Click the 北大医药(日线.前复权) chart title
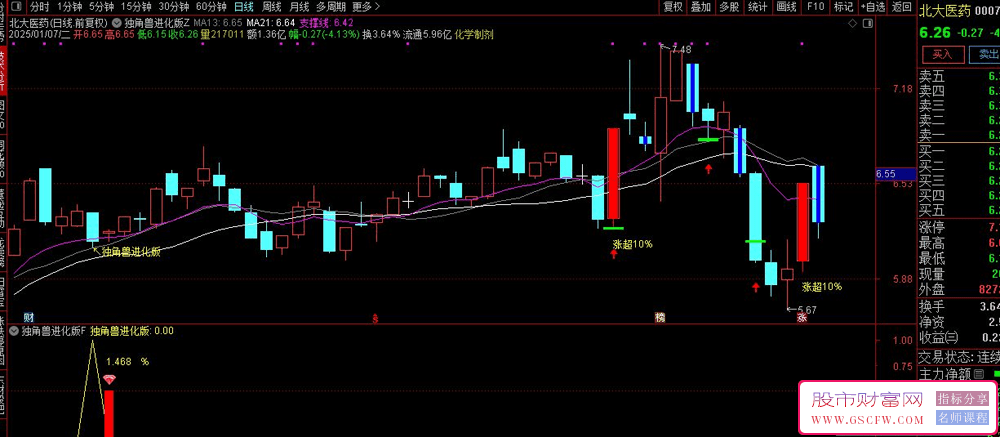Screen dimensions: 1000x437 click(59, 24)
